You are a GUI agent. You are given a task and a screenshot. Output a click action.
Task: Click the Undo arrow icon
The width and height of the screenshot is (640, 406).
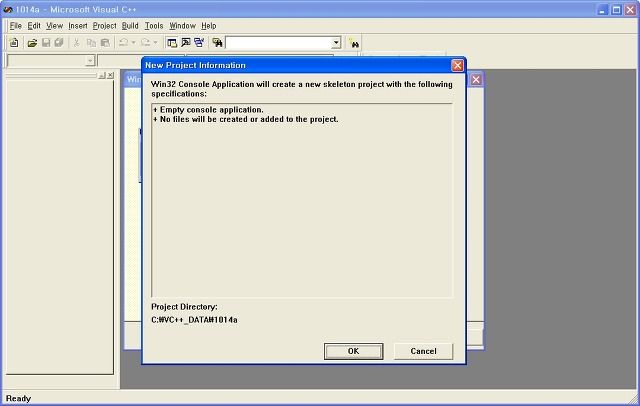124,42
